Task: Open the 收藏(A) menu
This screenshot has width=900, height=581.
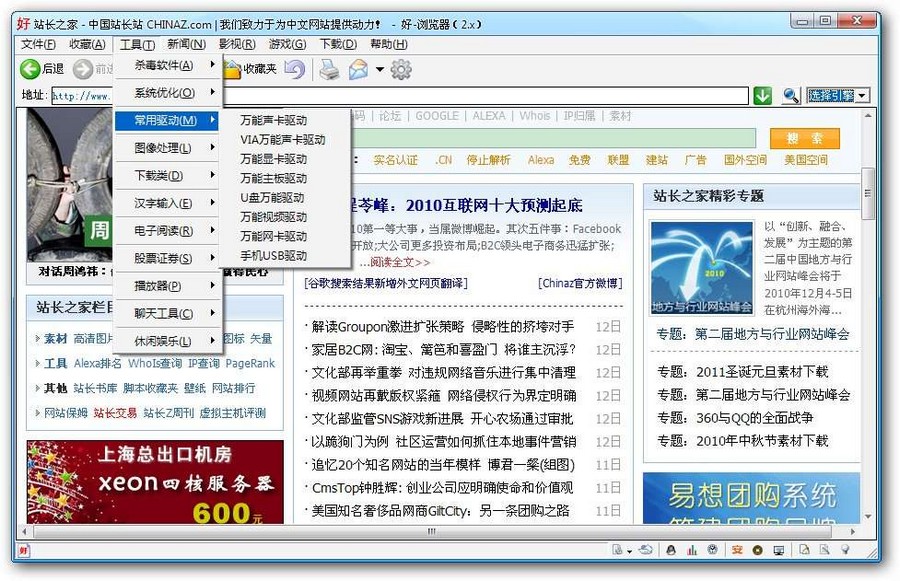Action: click(x=87, y=44)
